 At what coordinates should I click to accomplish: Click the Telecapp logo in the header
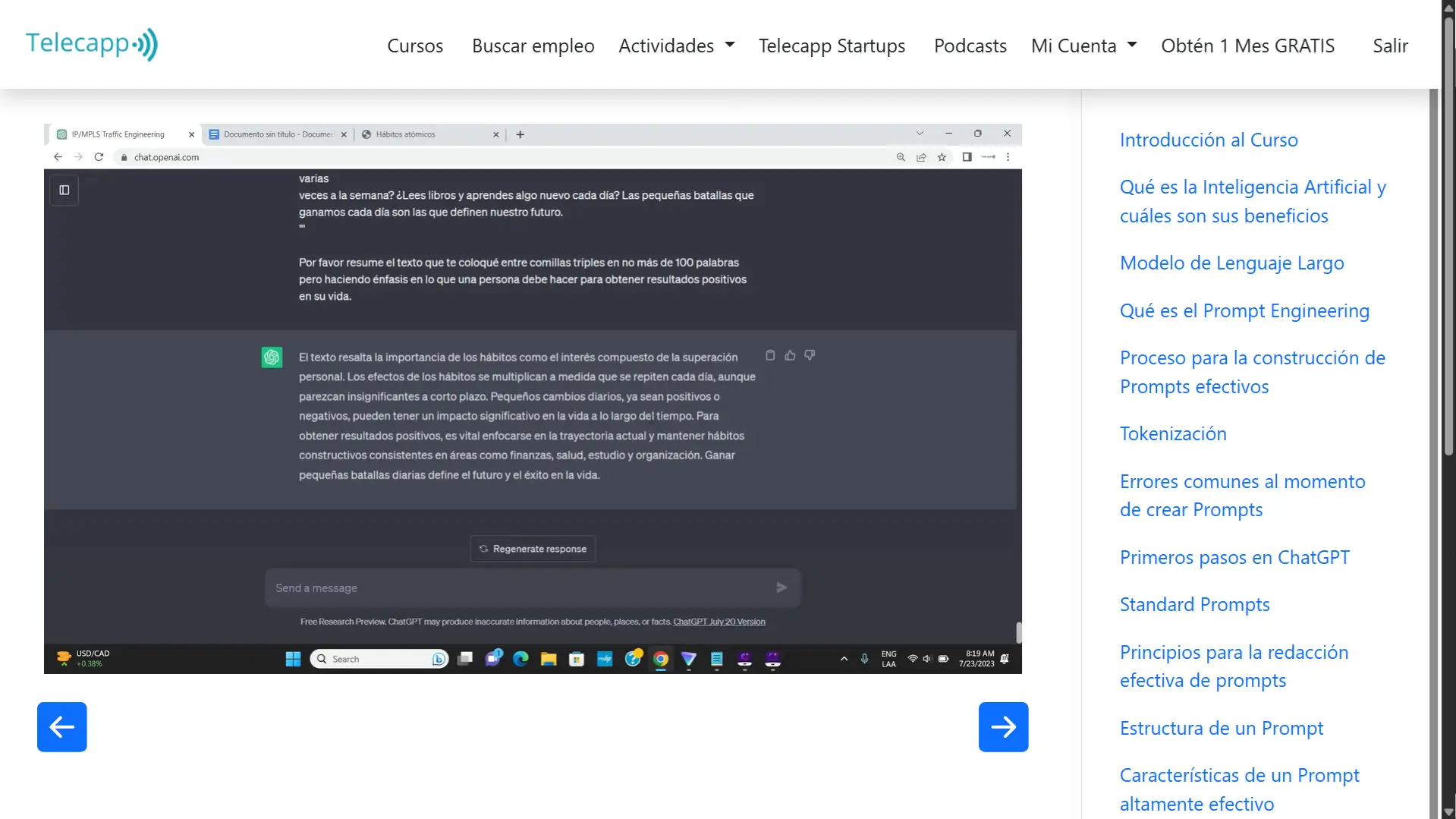click(x=91, y=43)
